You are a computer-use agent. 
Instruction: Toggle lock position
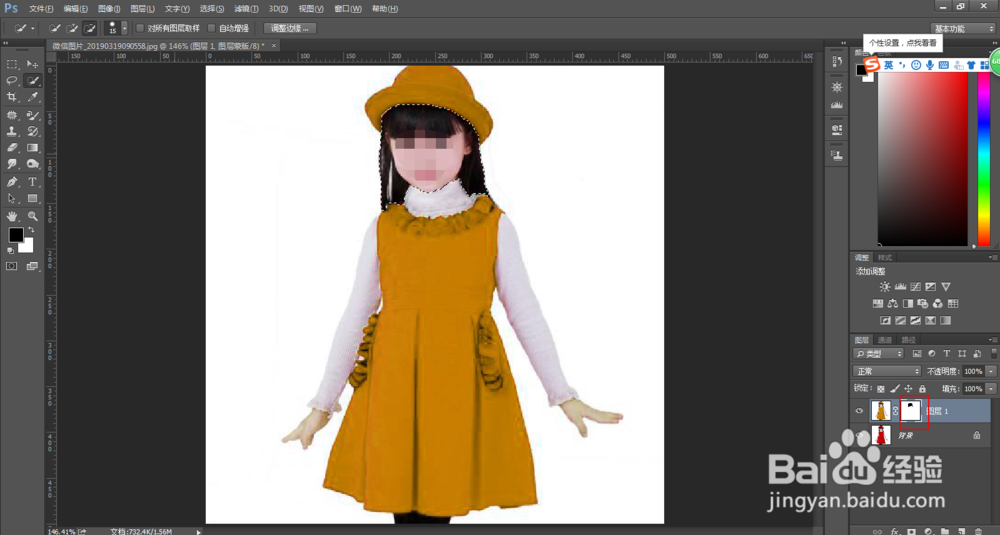pos(908,388)
